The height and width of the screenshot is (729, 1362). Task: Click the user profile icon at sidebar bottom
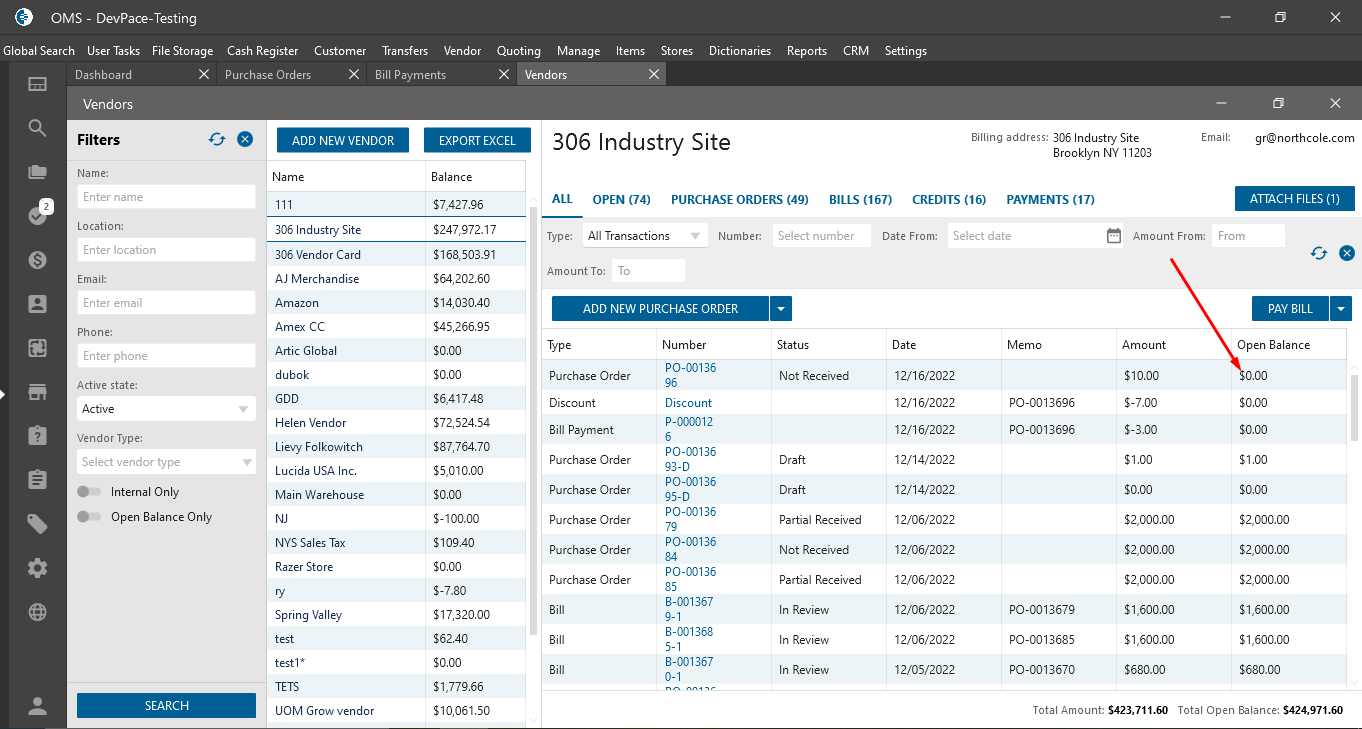click(37, 705)
